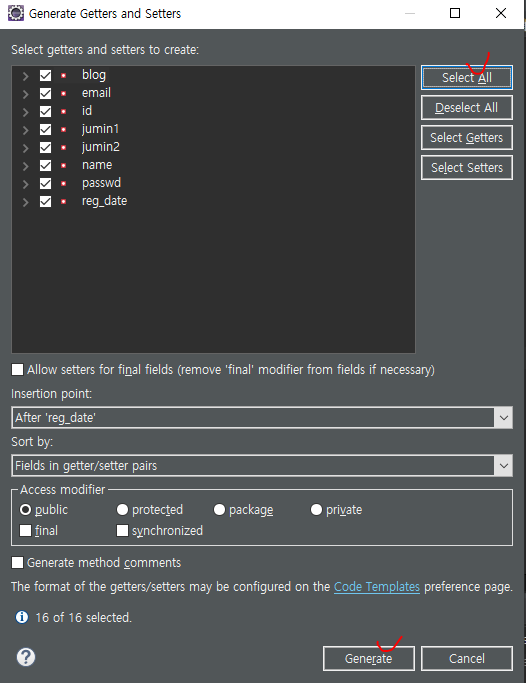Uncheck the jumin1 field checkbox
The image size is (526, 683).
[x=45, y=129]
